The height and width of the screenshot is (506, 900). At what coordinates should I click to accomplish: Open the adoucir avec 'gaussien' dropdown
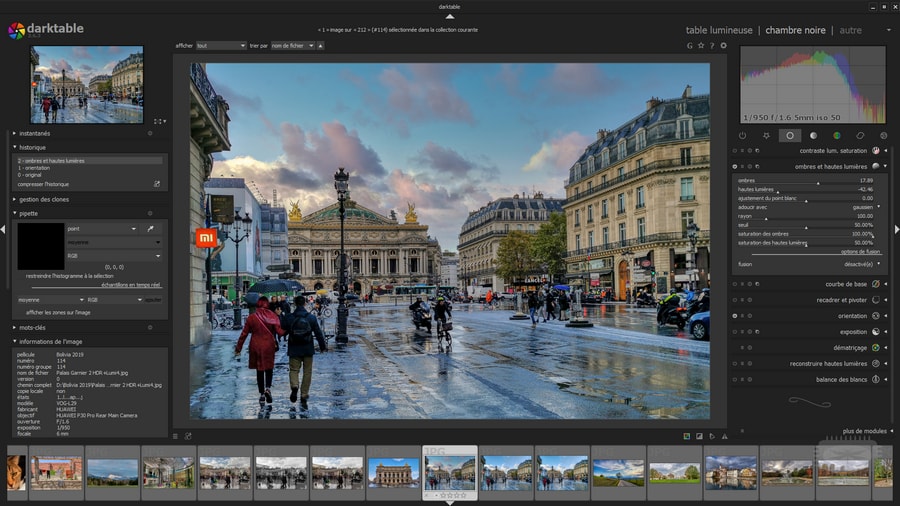tap(809, 207)
